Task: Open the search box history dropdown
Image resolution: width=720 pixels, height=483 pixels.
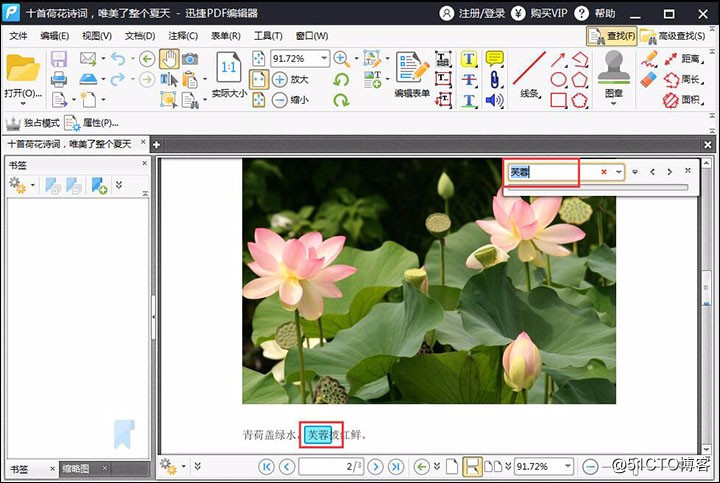Action: point(619,172)
